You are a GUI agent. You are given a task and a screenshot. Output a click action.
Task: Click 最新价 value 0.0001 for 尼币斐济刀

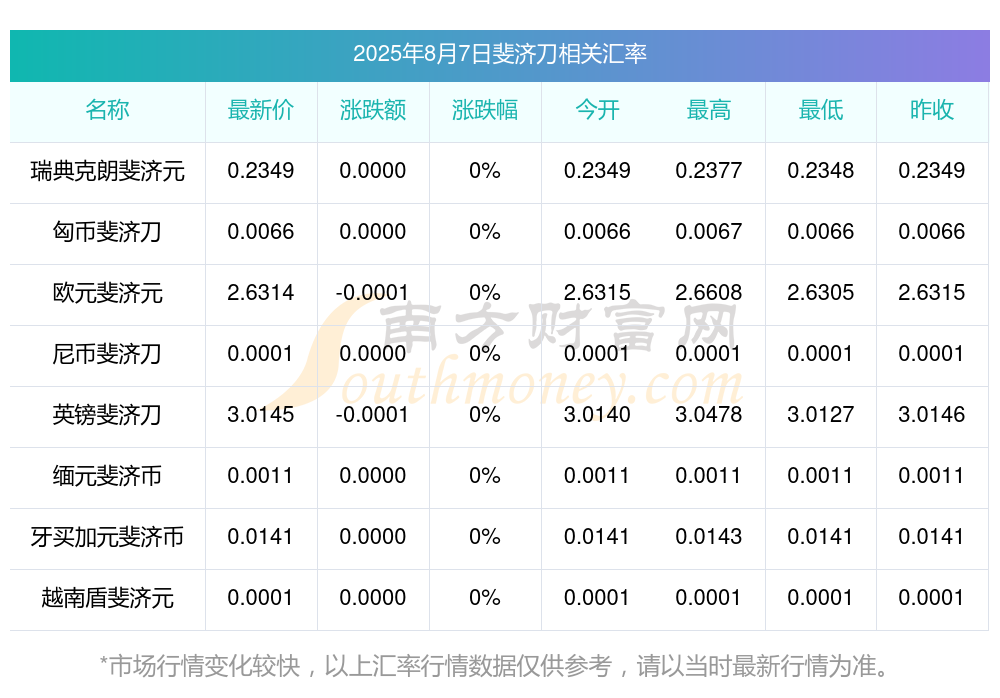coord(260,353)
